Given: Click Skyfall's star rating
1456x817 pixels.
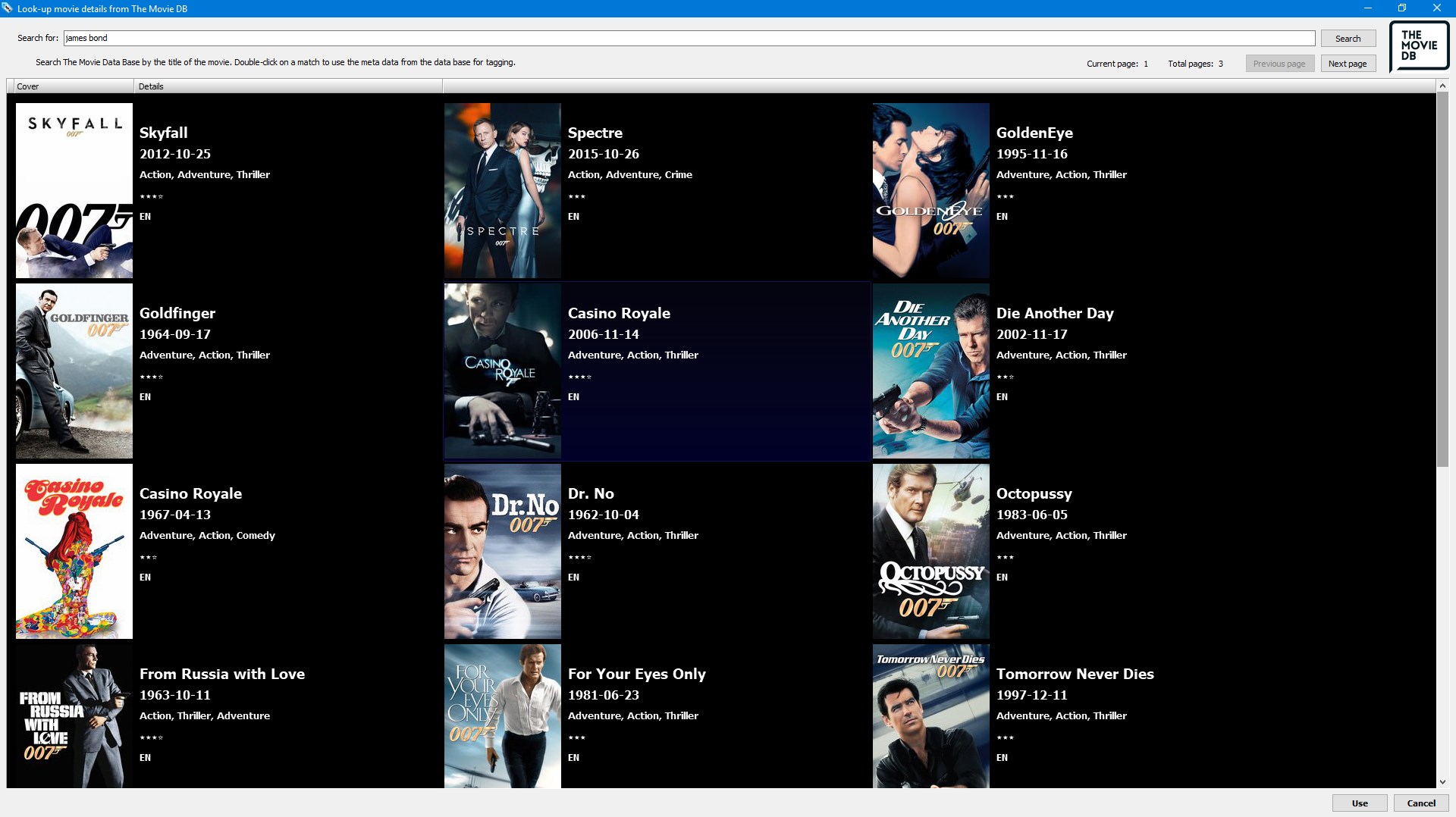Looking at the screenshot, I should click(152, 196).
